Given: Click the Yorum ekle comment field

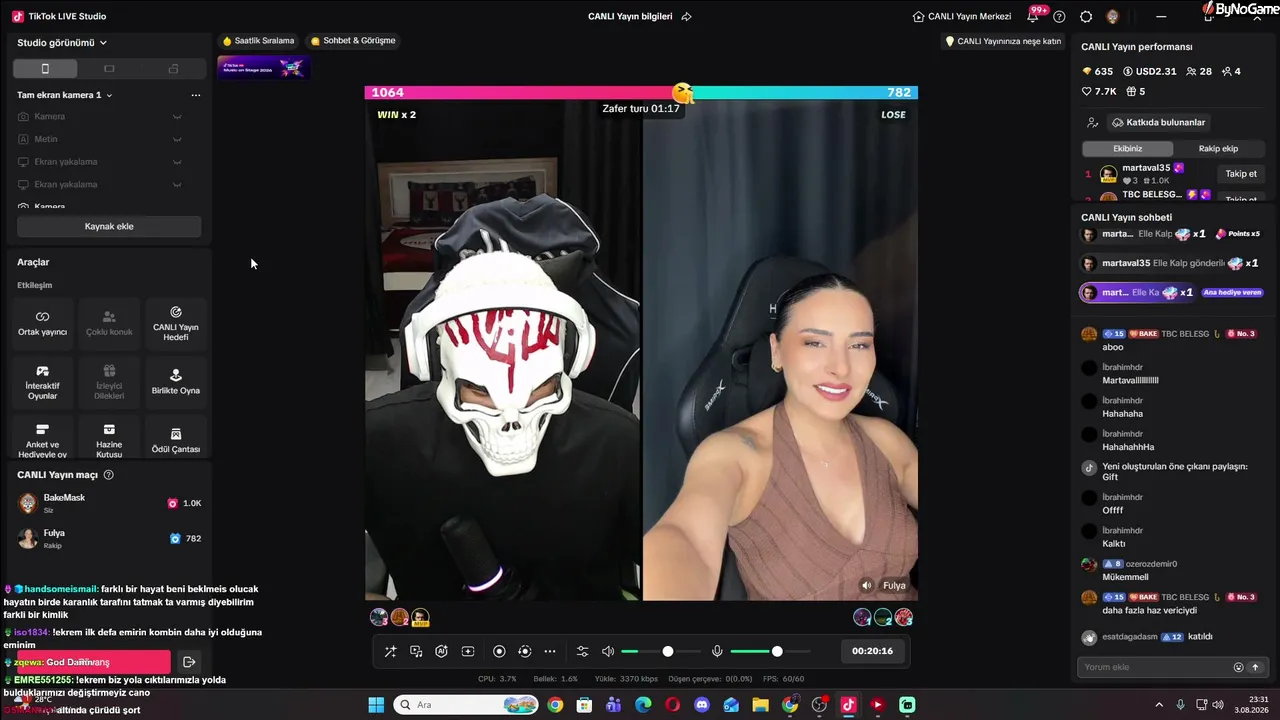Looking at the screenshot, I should click(x=1155, y=667).
